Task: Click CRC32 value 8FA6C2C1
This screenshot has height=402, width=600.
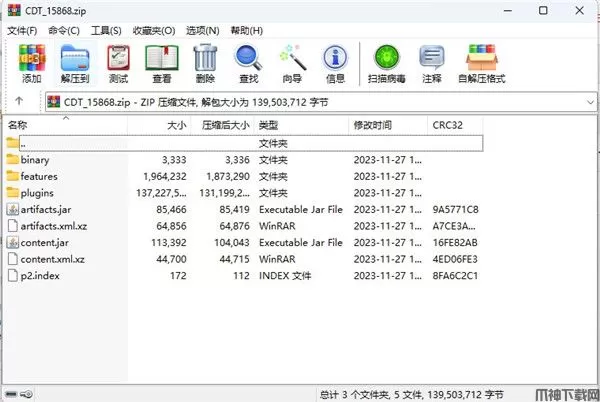Action: click(x=455, y=275)
